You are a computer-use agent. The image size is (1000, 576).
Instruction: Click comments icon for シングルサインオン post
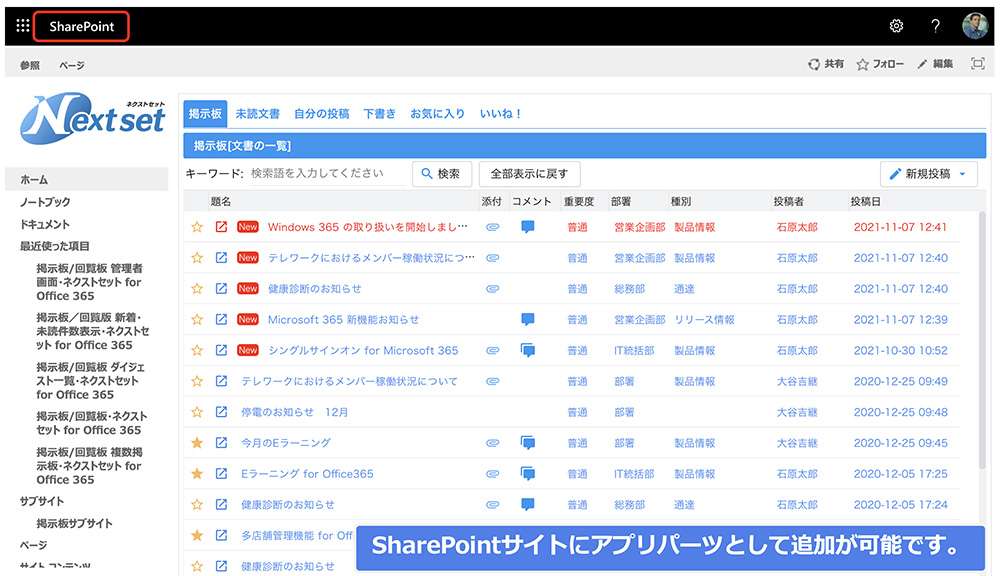(527, 350)
